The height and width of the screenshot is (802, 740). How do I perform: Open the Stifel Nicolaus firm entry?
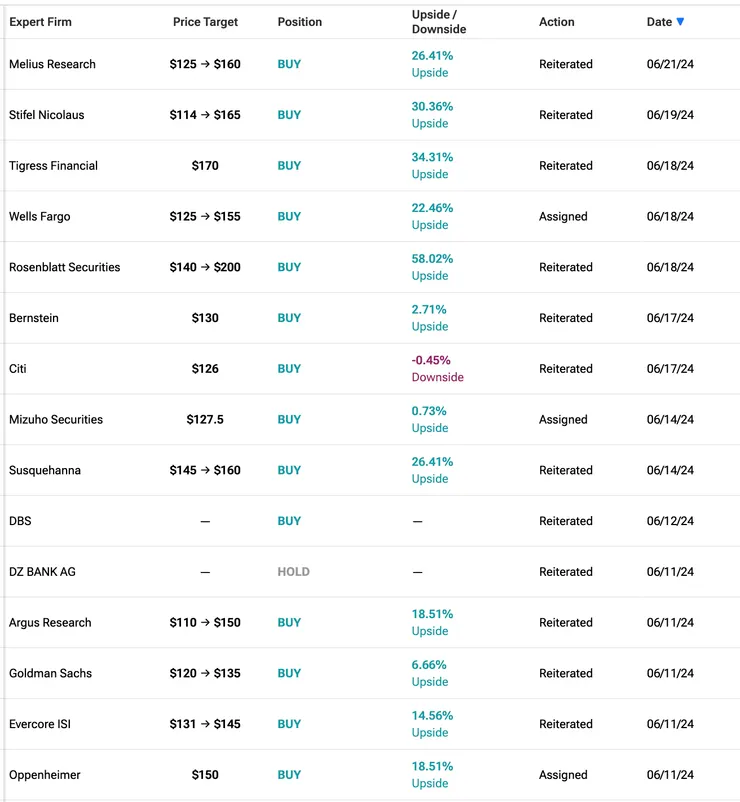(47, 115)
